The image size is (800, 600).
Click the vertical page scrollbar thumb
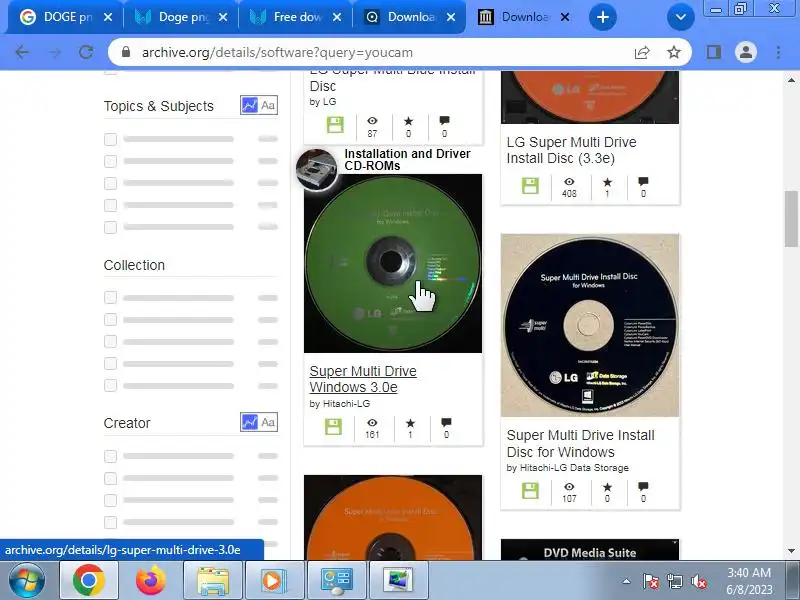[791, 219]
